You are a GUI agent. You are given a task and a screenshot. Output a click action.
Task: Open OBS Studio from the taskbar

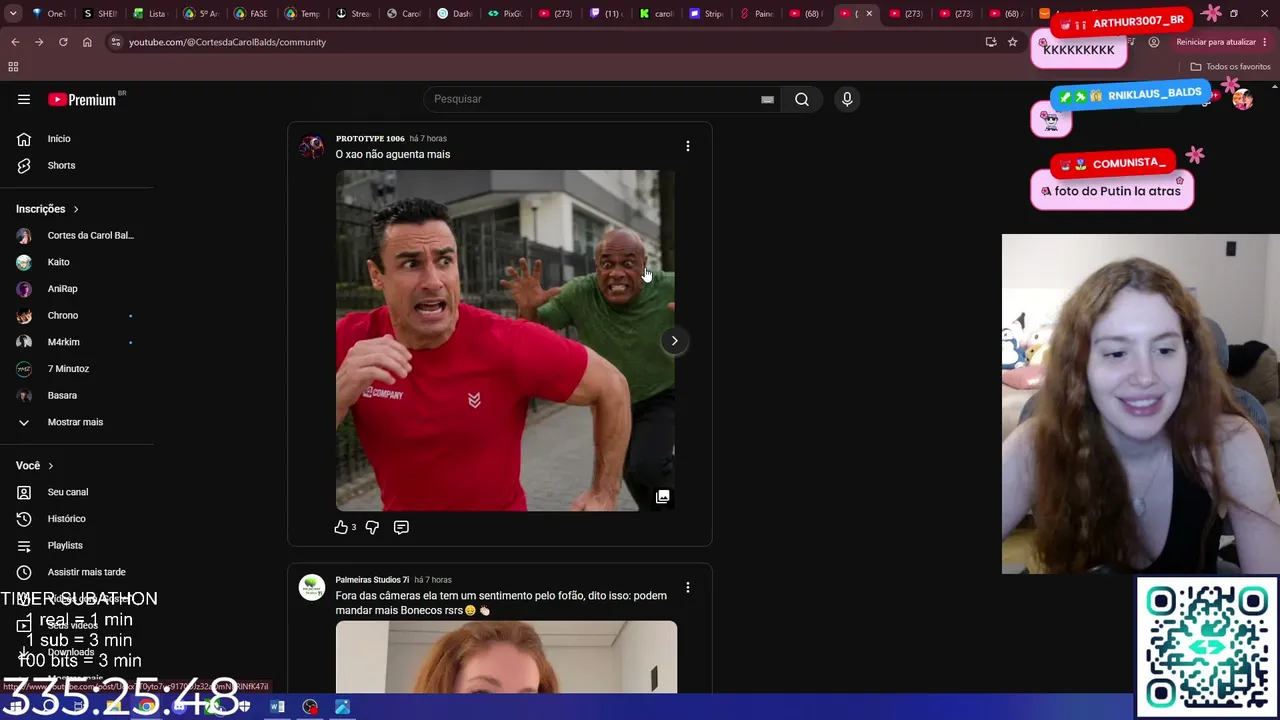(x=310, y=707)
